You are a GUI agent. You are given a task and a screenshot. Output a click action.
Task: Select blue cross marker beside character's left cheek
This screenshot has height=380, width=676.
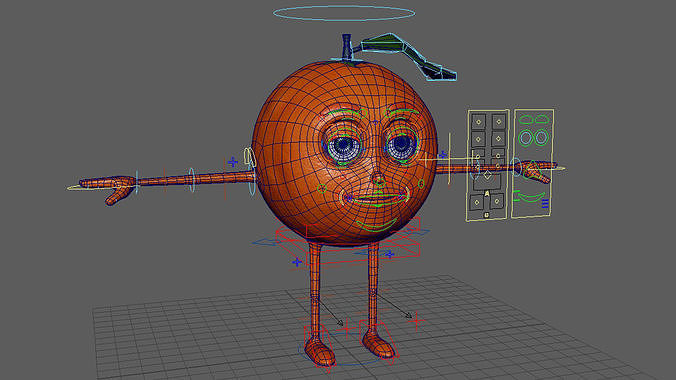443,154
